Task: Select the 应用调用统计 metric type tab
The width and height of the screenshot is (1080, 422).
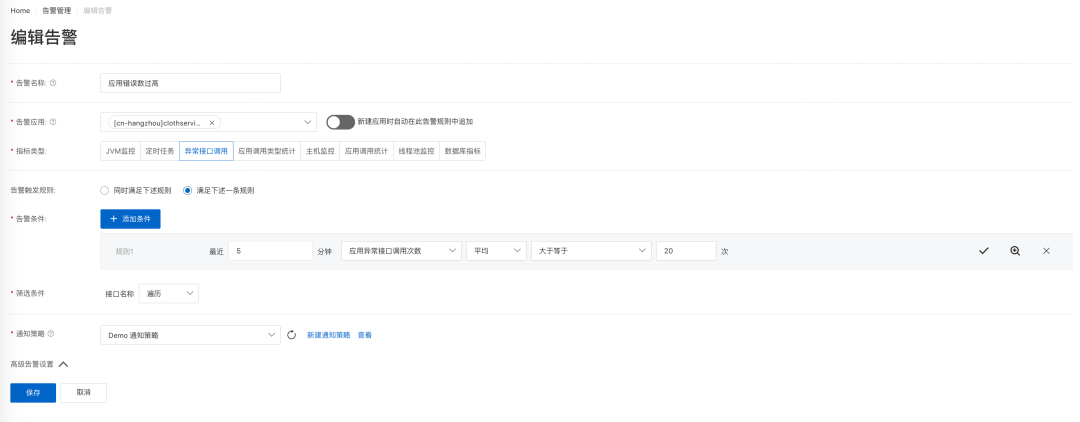Action: (x=366, y=151)
